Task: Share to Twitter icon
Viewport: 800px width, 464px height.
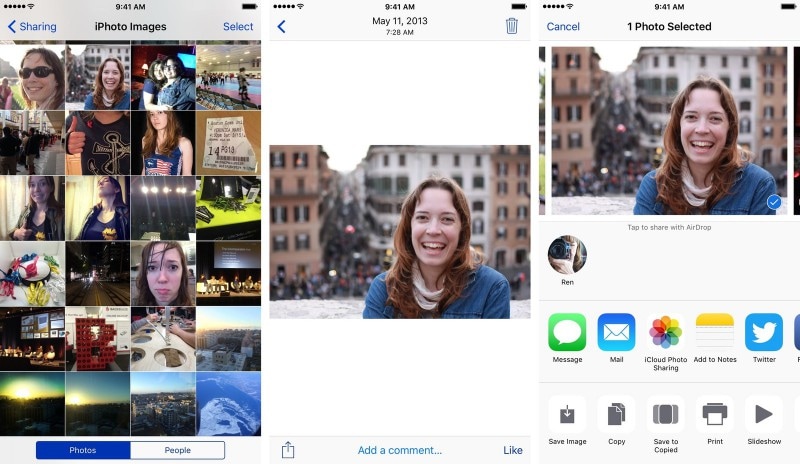Action: (764, 332)
